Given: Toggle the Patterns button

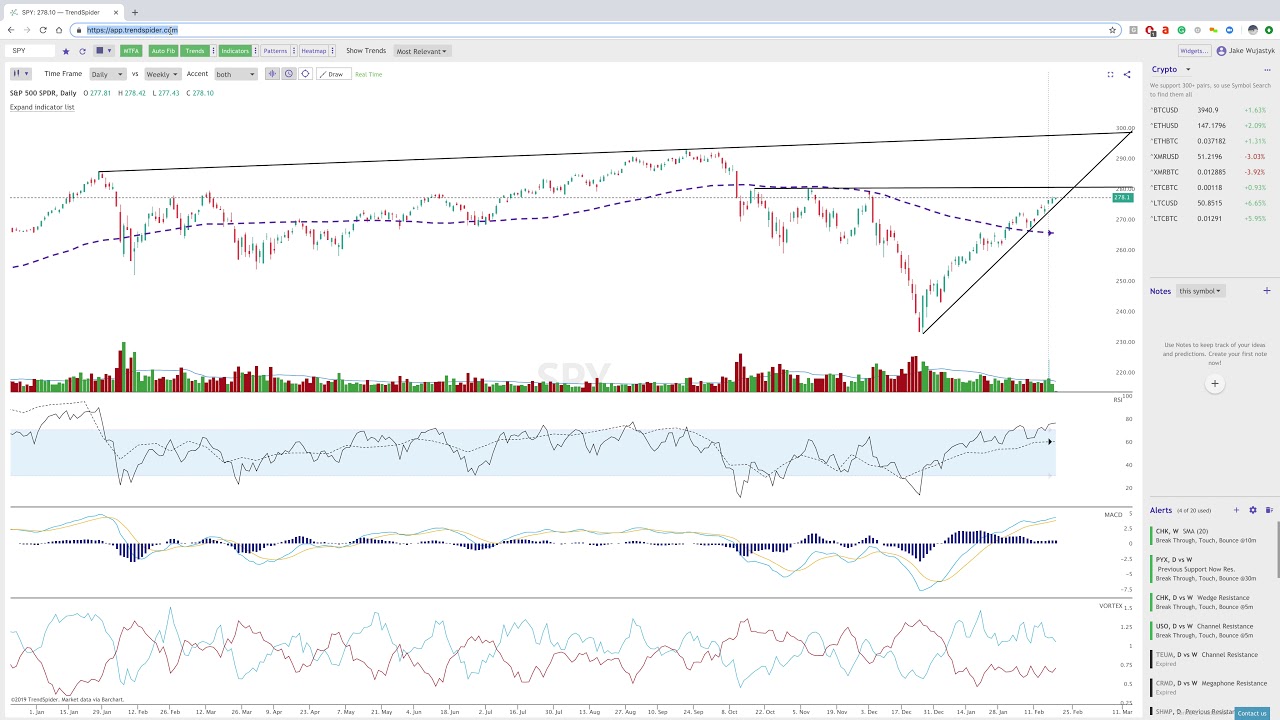Looking at the screenshot, I should point(275,51).
